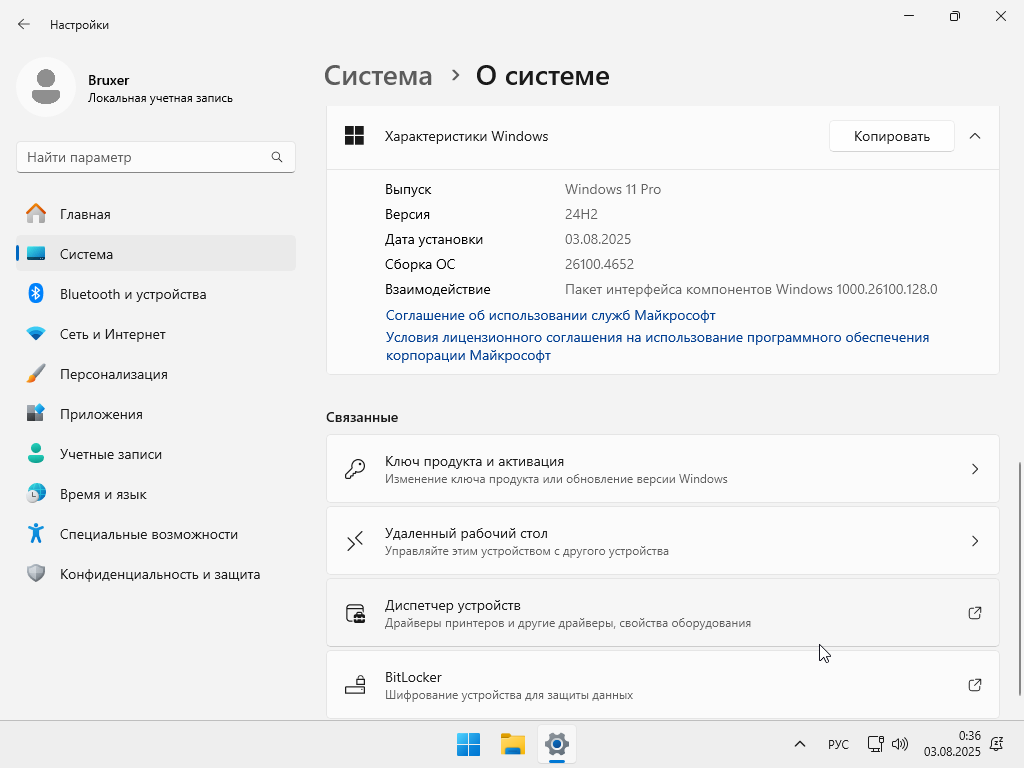Open Соглашение об использовании служб Майкрософт link

[x=551, y=315]
